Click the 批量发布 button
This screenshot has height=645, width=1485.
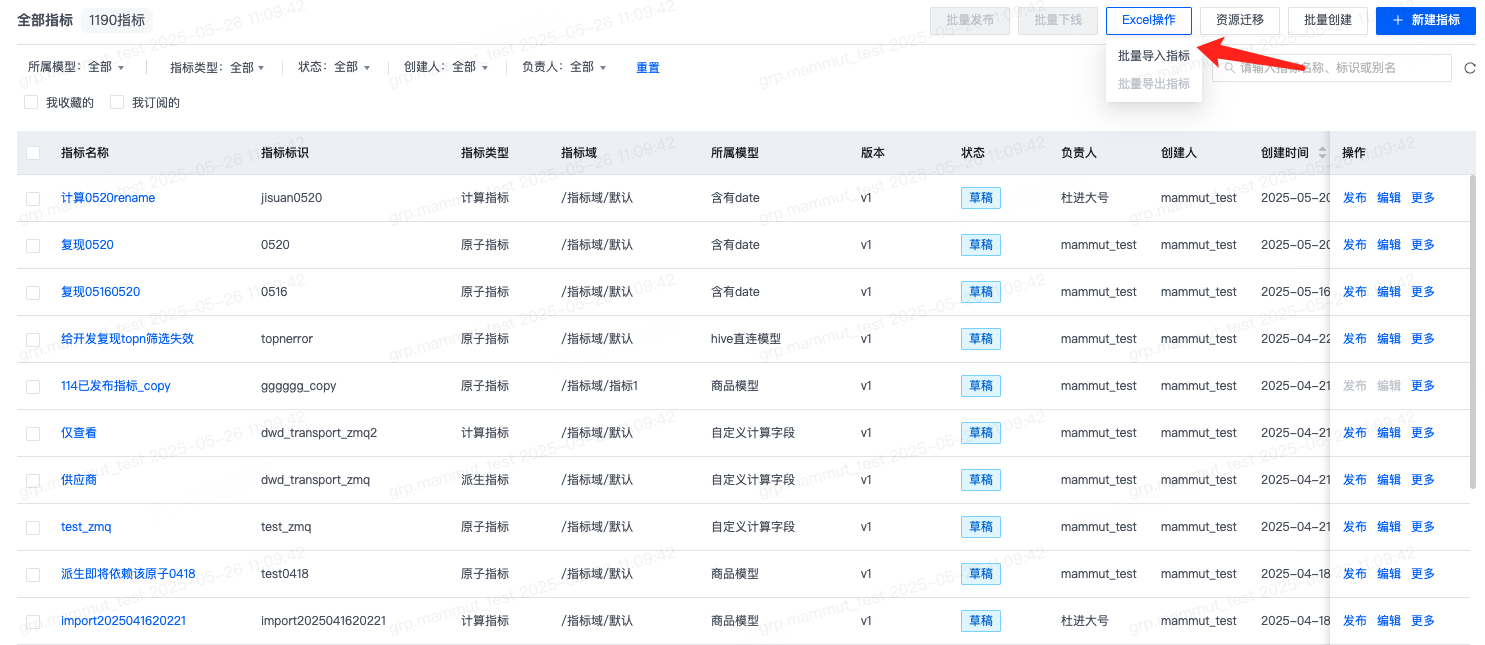[970, 20]
